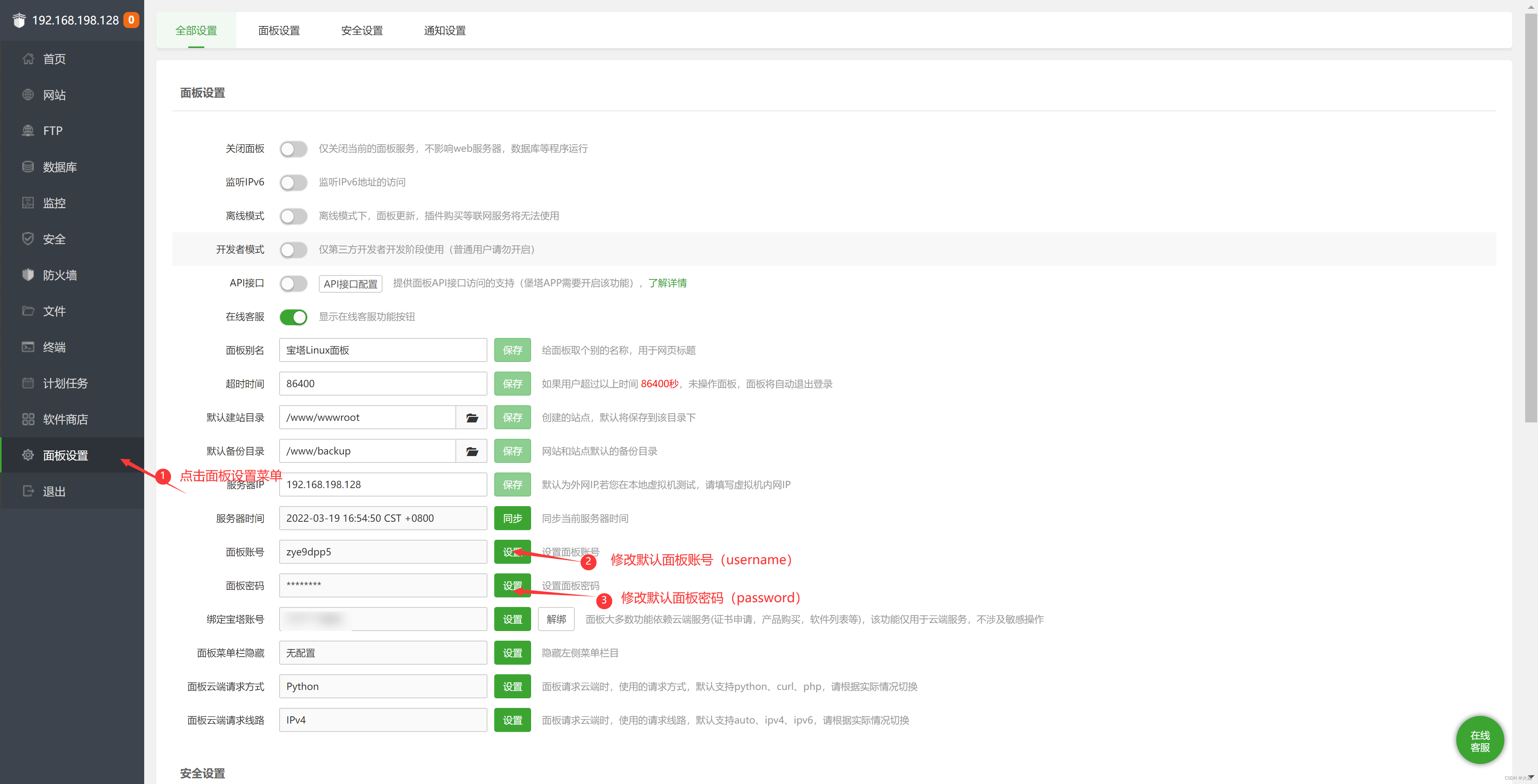1538x784 pixels.
Task: Switch to the 面板设置 tab
Action: 279,30
